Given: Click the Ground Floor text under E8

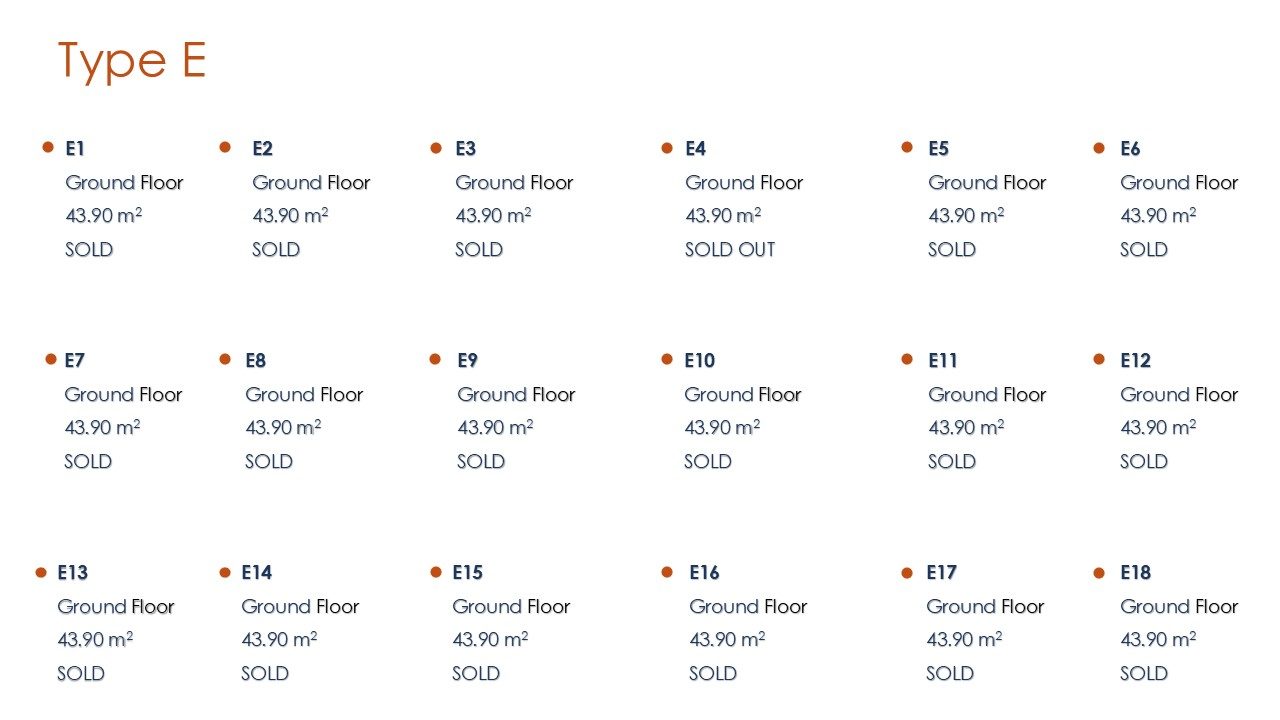Looking at the screenshot, I should pyautogui.click(x=304, y=395).
